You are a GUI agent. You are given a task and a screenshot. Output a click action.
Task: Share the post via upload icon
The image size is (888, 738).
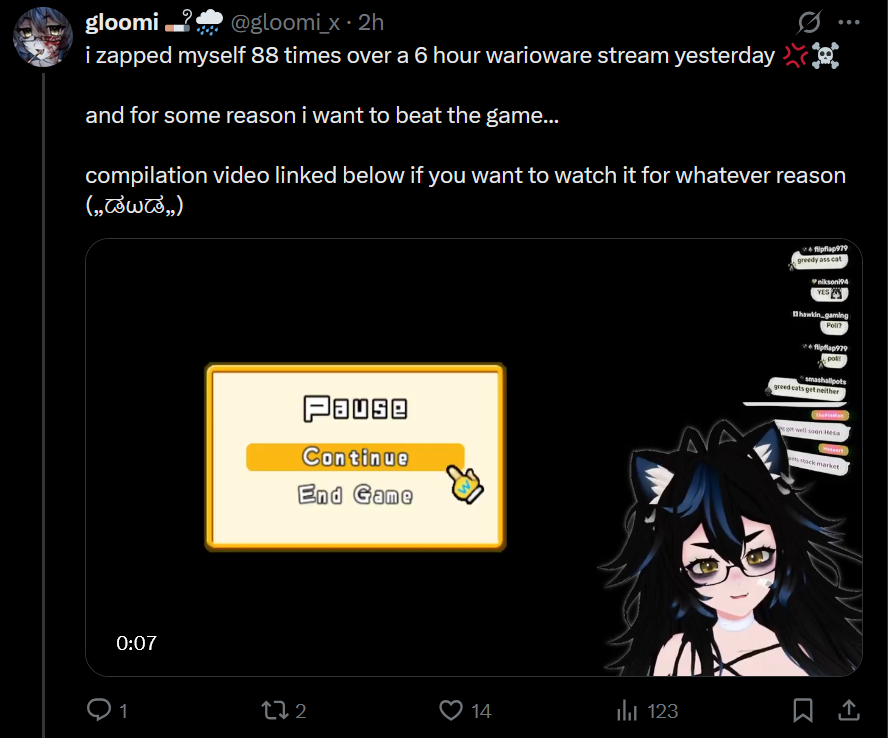(849, 710)
